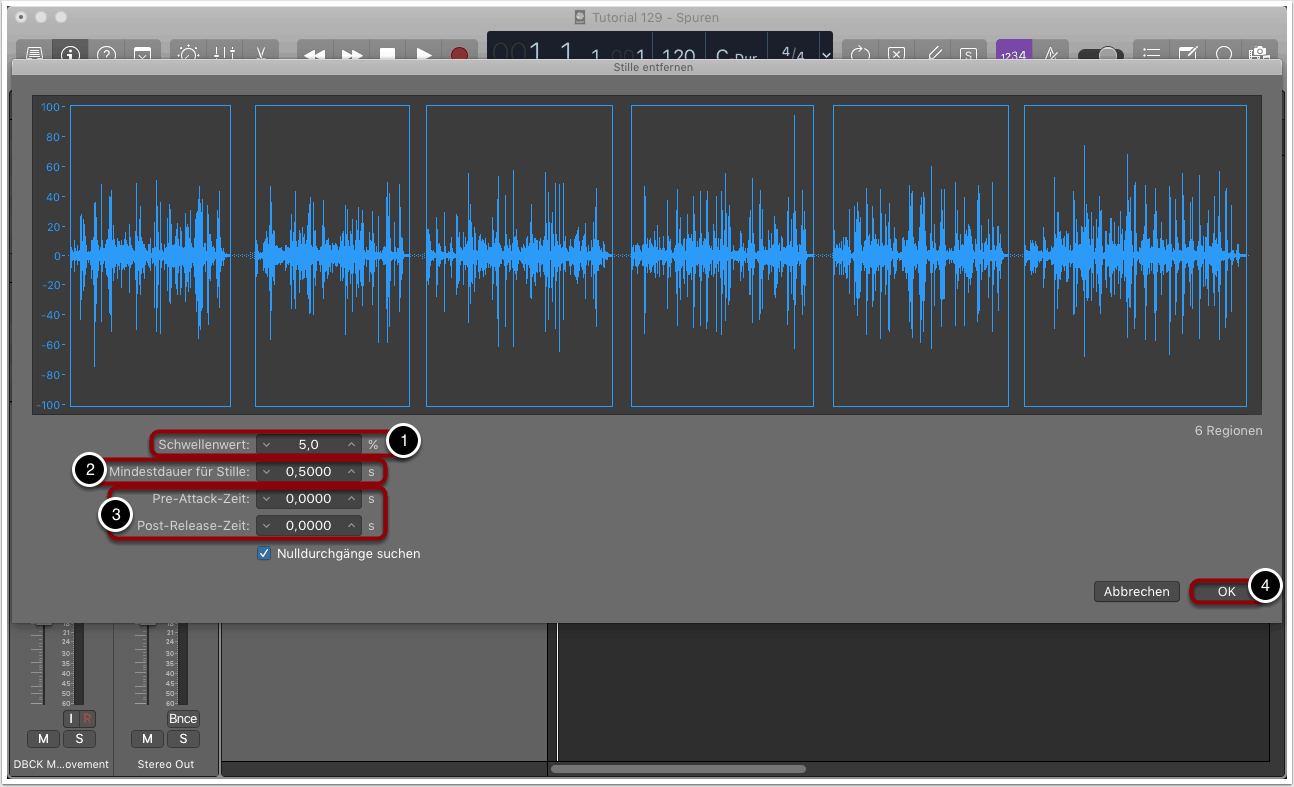Show the Mixer from the toolbar
This screenshot has height=787, width=1294.
point(225,53)
